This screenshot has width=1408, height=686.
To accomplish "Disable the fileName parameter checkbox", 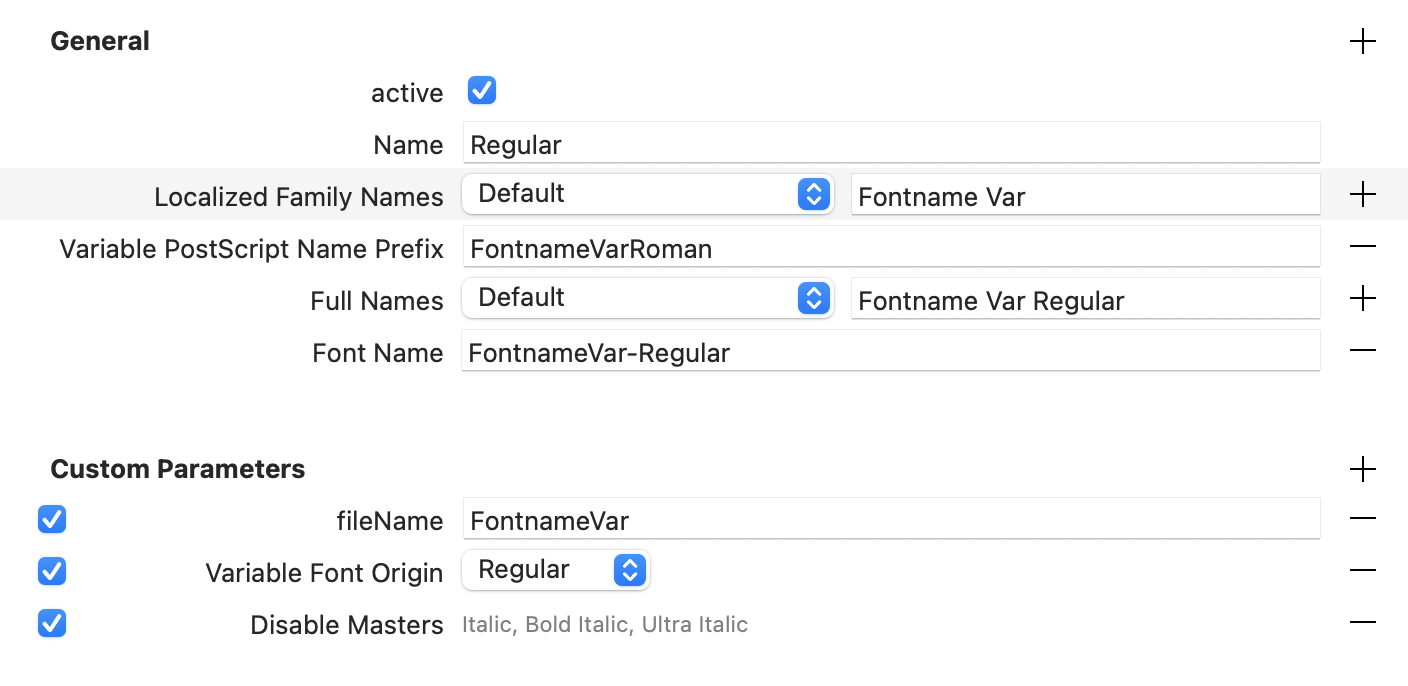I will [52, 519].
